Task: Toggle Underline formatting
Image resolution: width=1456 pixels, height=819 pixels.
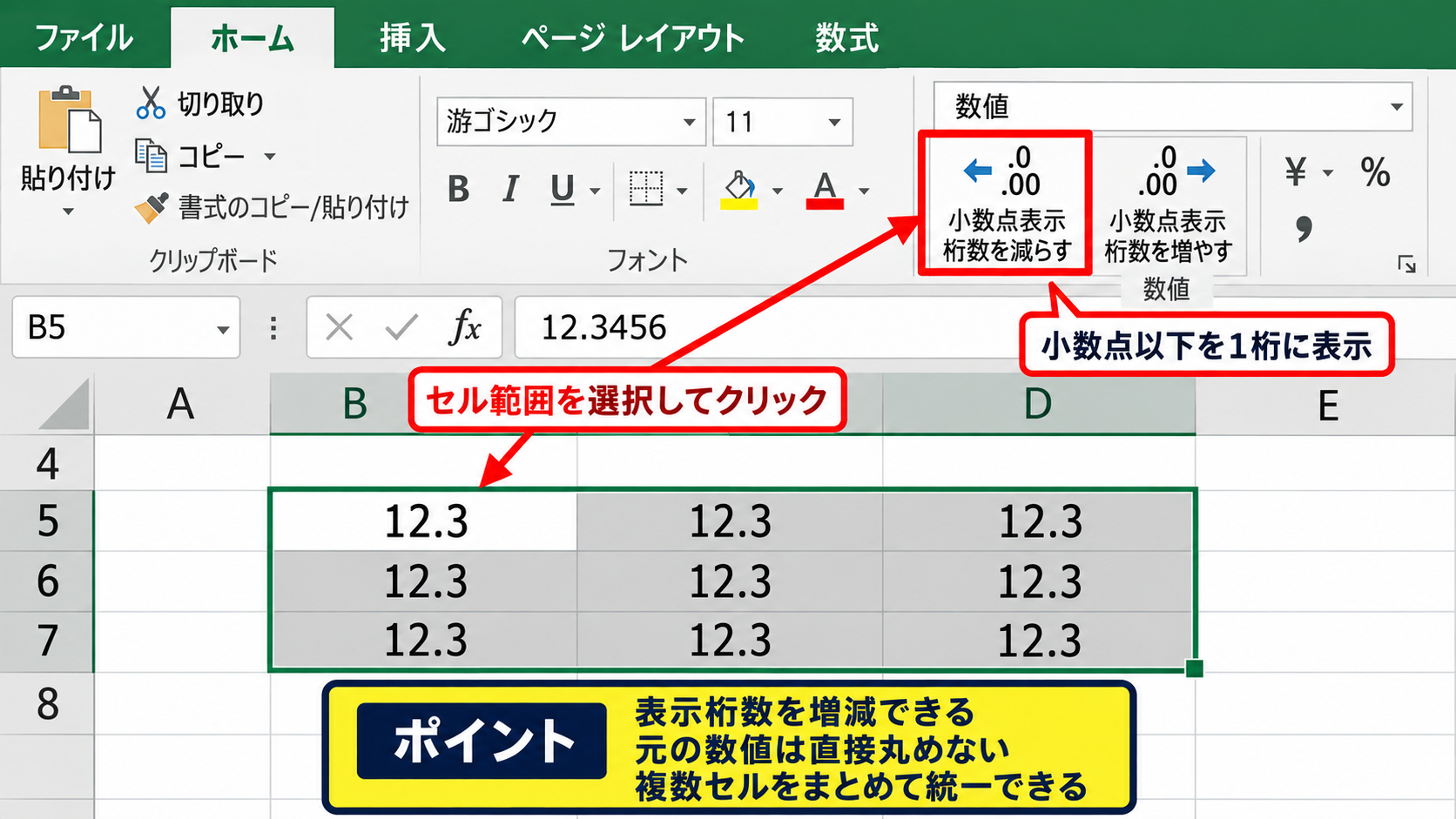Action: pyautogui.click(x=563, y=189)
